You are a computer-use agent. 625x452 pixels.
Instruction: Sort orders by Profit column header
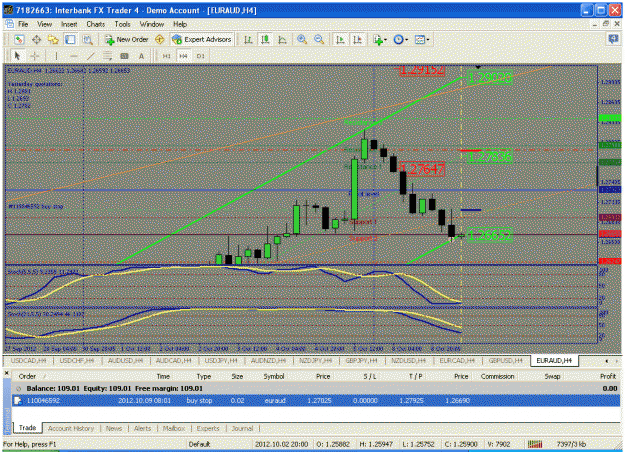coord(608,376)
